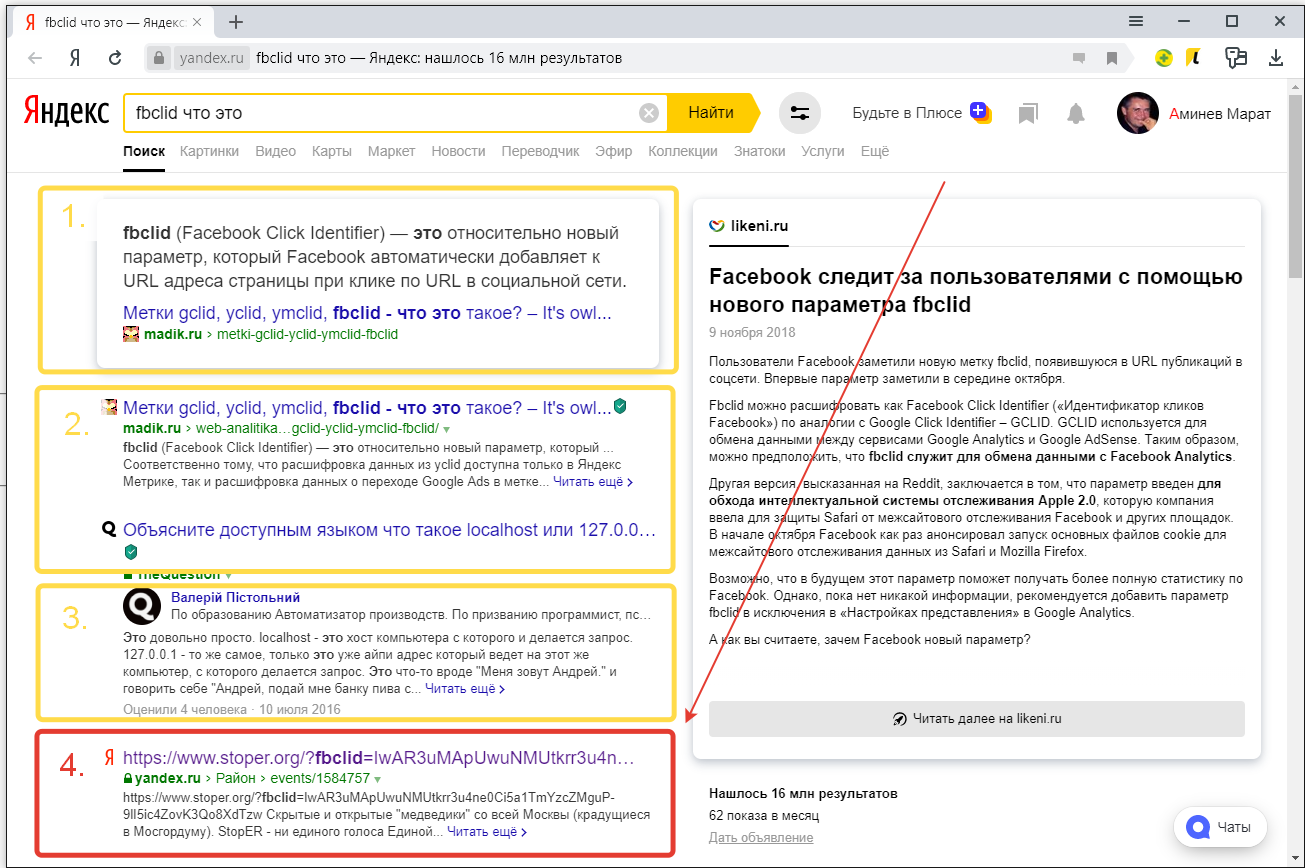
Task: Open the Эфир tab
Action: 614,151
